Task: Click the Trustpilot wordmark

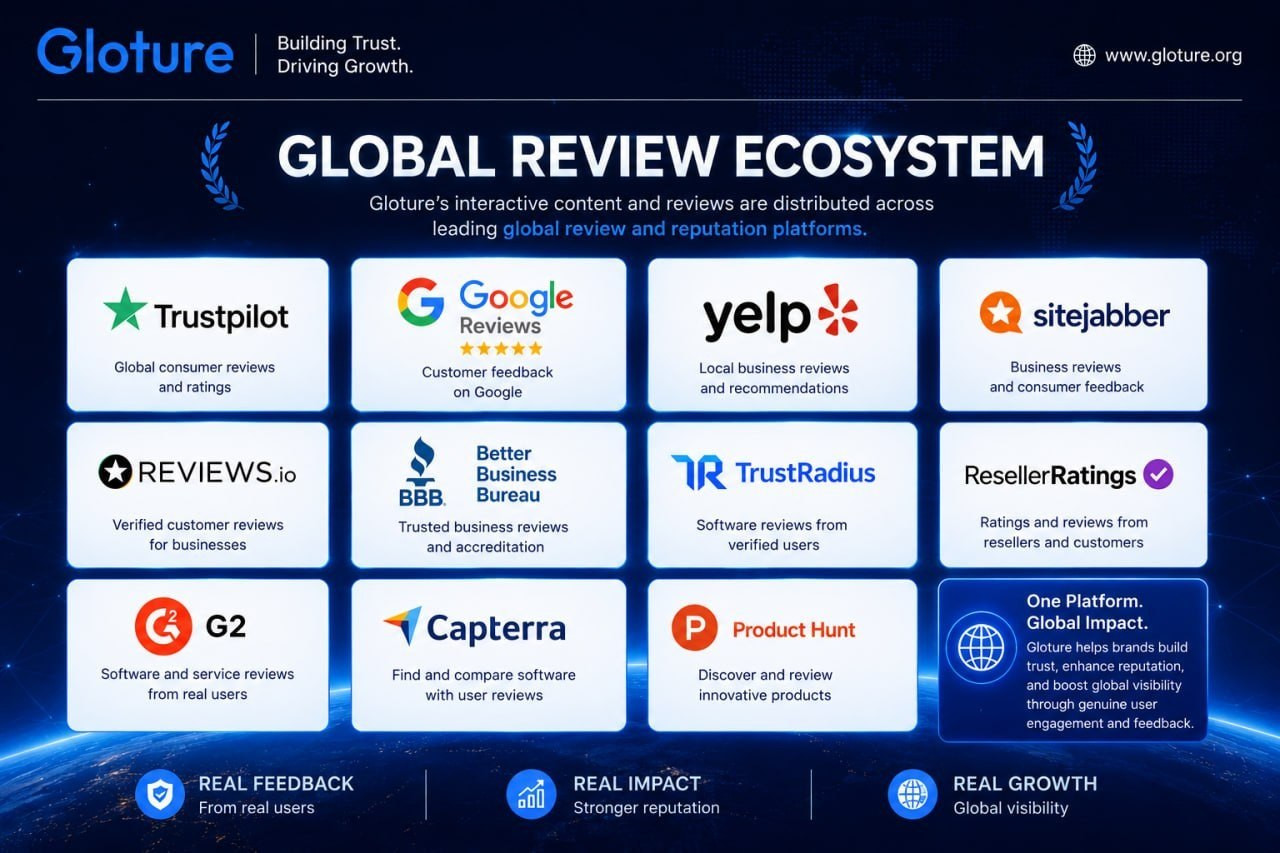Action: 221,317
